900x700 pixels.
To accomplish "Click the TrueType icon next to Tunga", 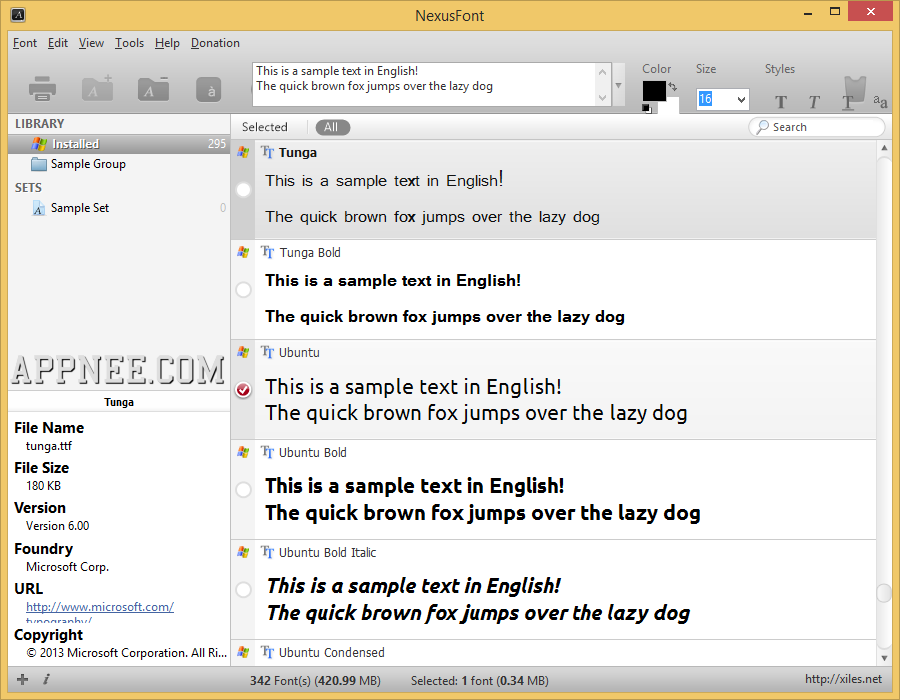I will click(267, 152).
